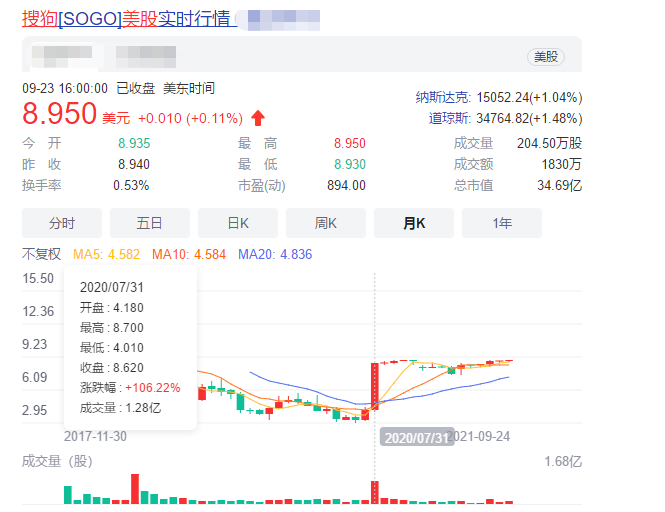Click the 美股 market badge
The height and width of the screenshot is (512, 665).
click(x=547, y=56)
